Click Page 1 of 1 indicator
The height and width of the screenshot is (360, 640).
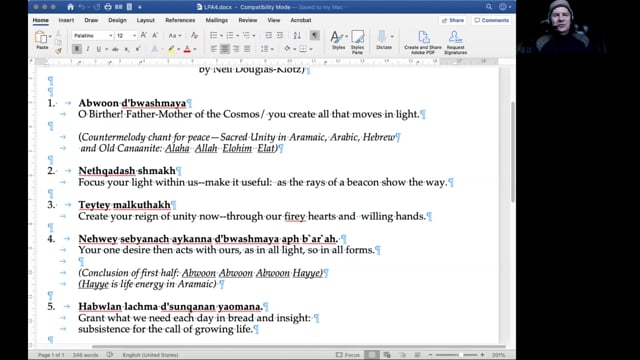coord(51,355)
